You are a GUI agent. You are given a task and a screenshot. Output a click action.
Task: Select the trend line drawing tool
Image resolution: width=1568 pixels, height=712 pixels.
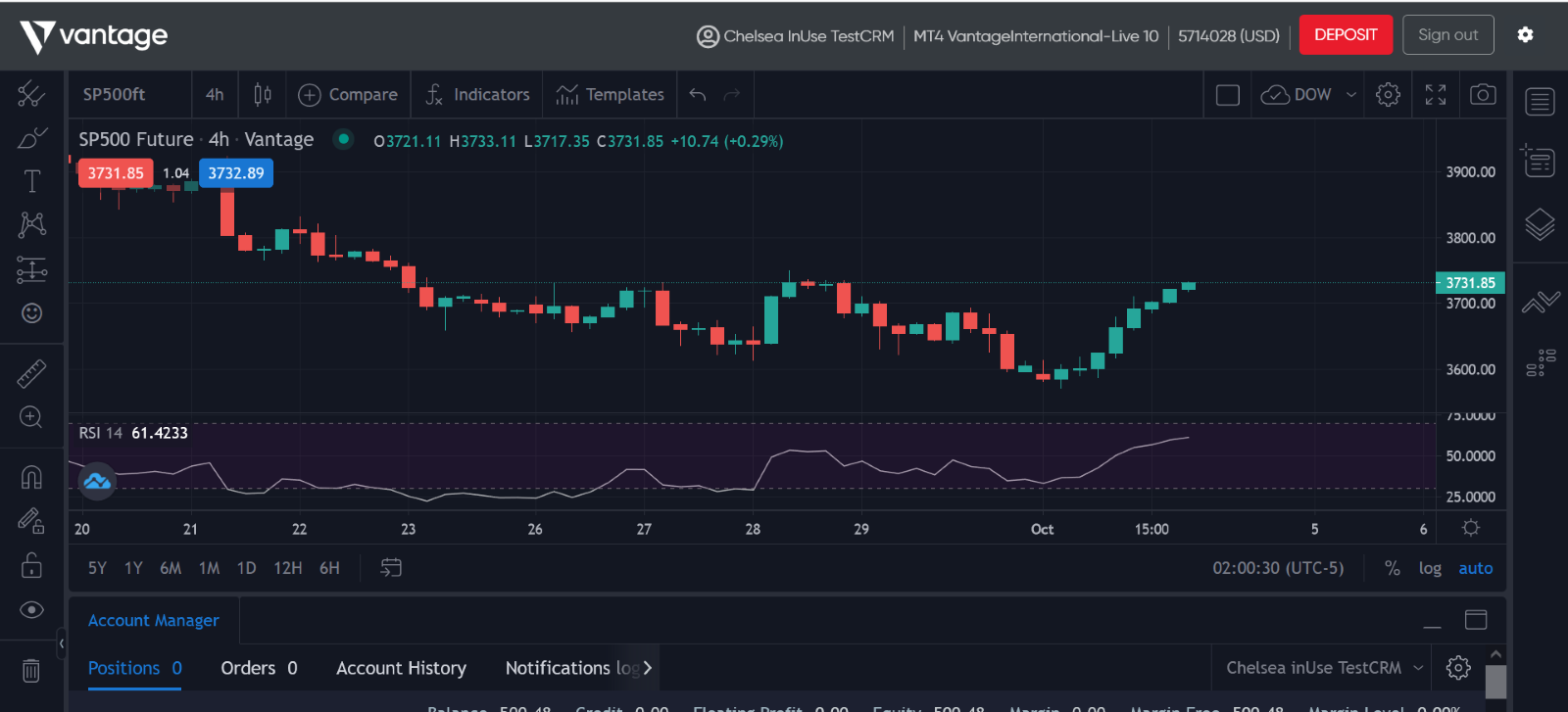31,94
